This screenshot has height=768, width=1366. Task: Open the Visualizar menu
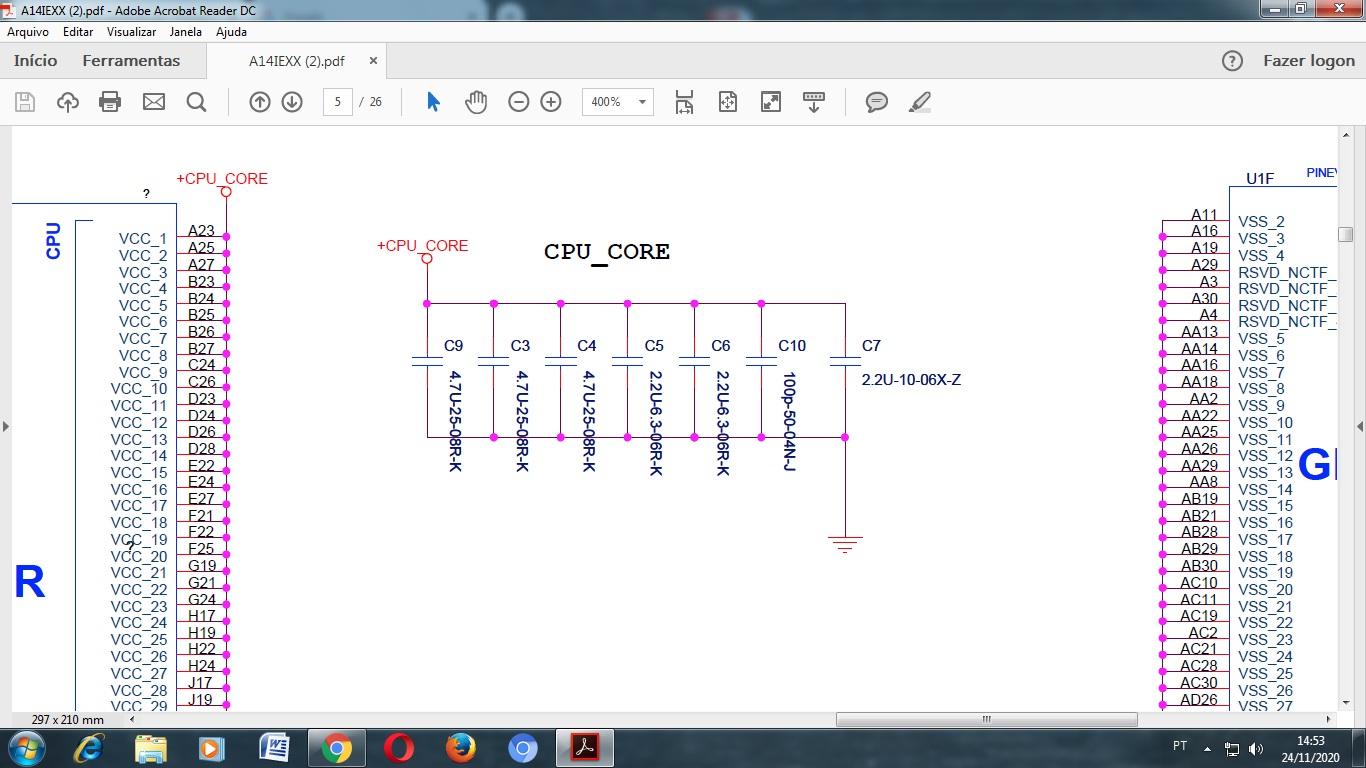132,32
